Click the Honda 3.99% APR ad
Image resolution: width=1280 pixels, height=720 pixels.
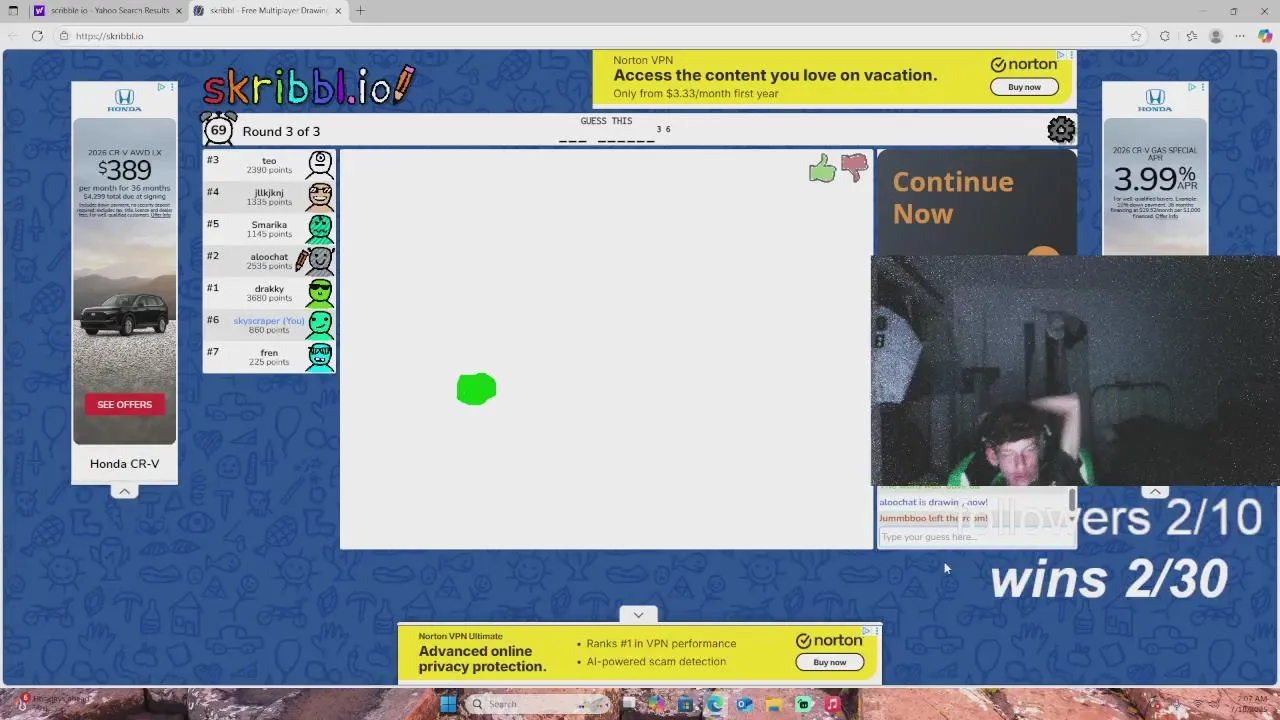(x=1155, y=169)
